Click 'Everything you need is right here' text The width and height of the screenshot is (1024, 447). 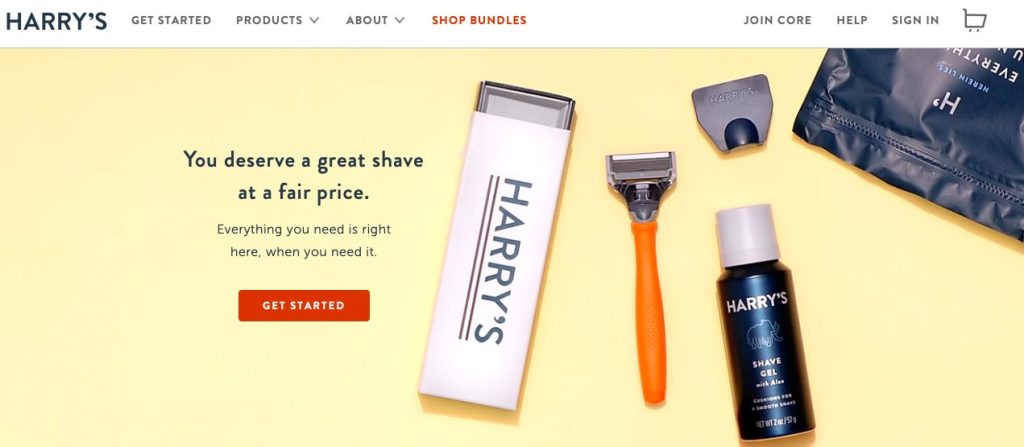pyautogui.click(x=304, y=240)
